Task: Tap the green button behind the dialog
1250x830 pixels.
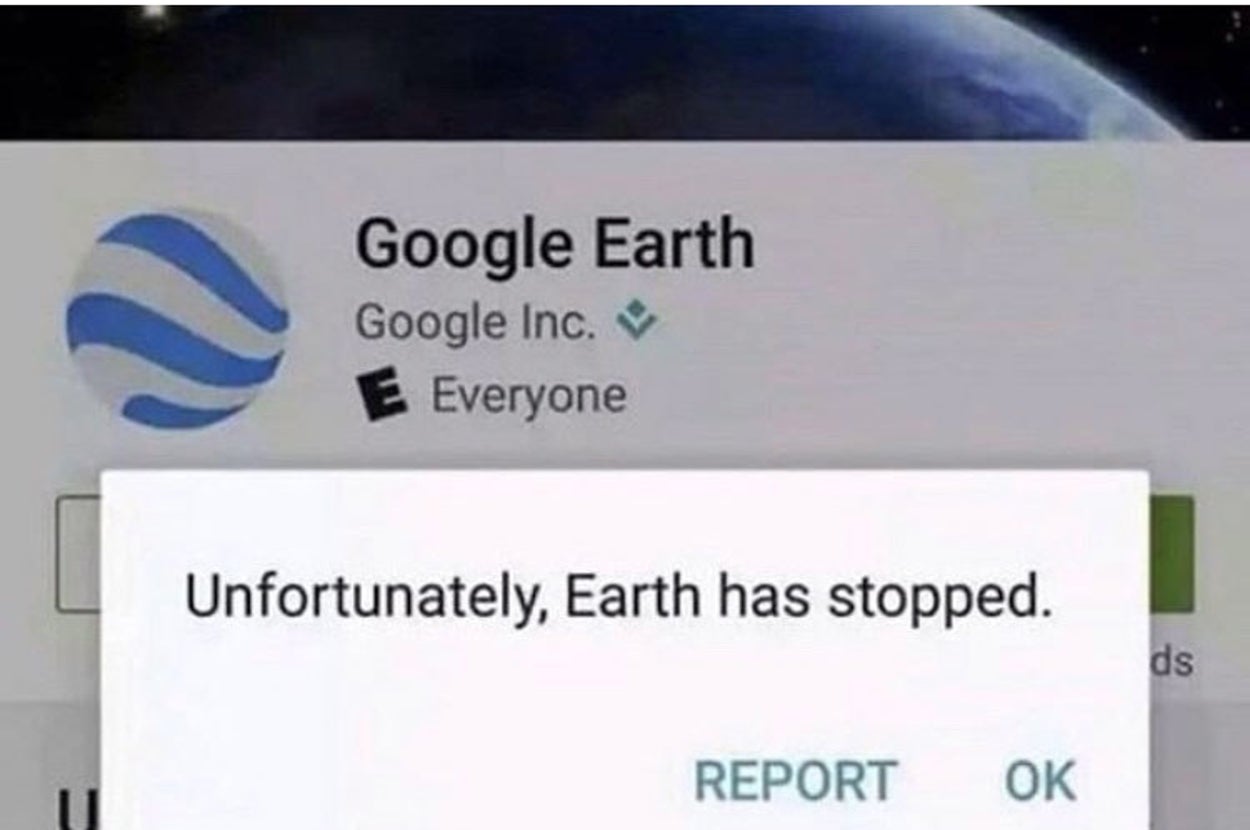Action: [x=1171, y=555]
